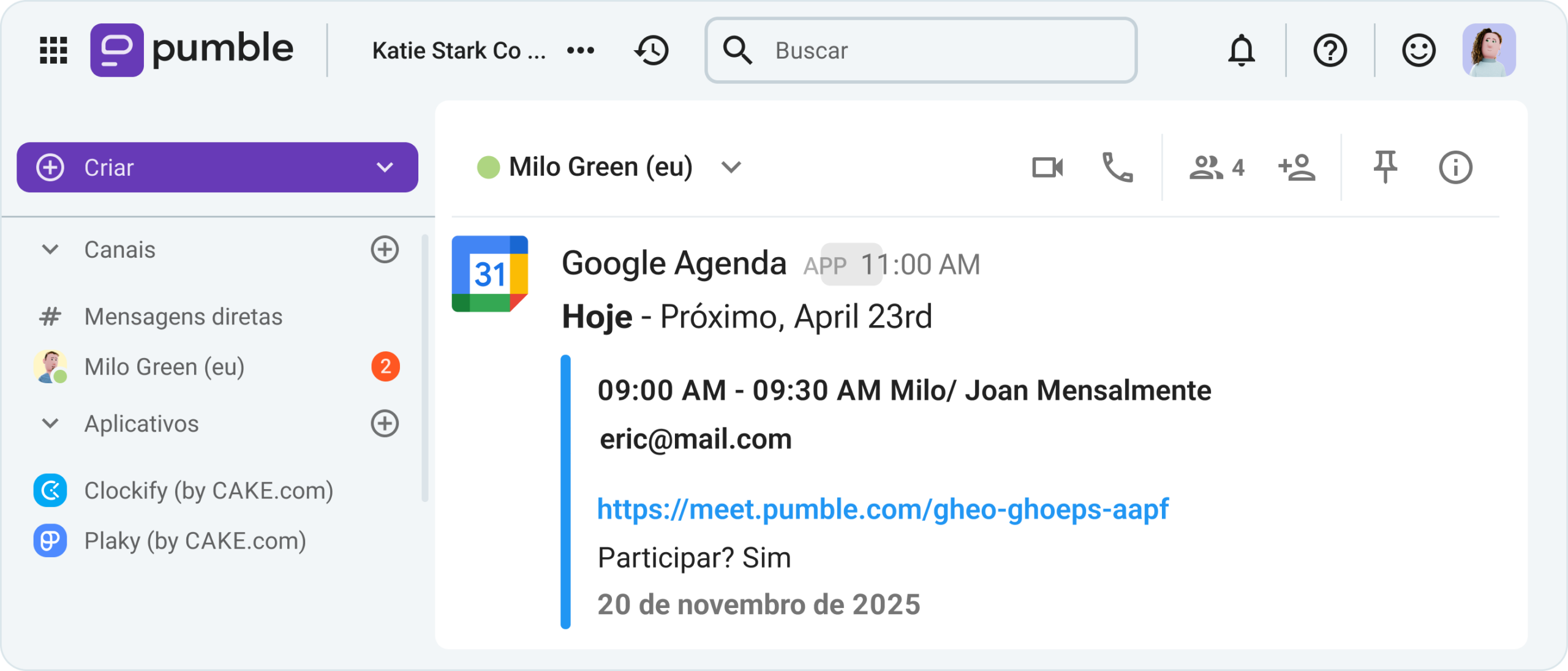Add people to the conversation
The width and height of the screenshot is (1568, 671).
pos(1297,167)
